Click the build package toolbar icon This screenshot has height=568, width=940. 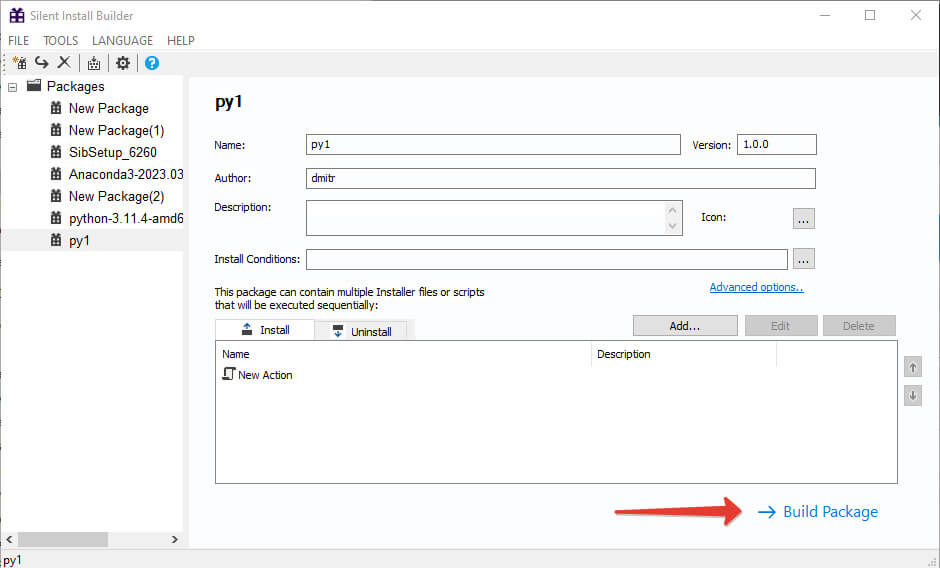(x=94, y=63)
